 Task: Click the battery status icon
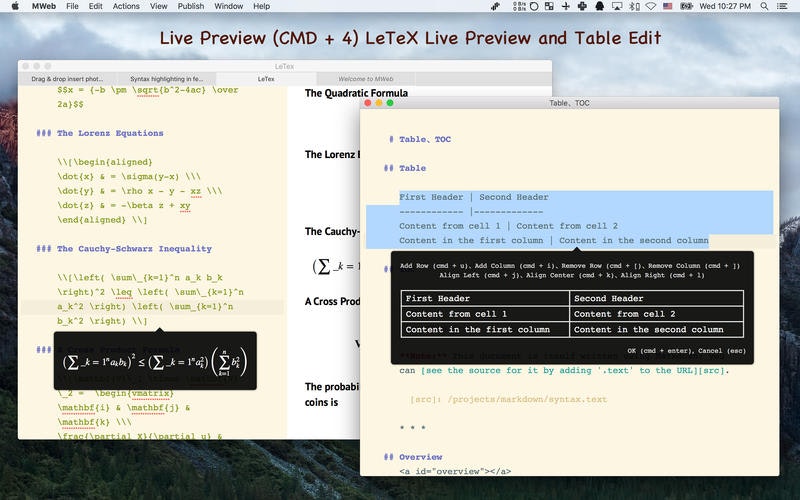(x=686, y=6)
